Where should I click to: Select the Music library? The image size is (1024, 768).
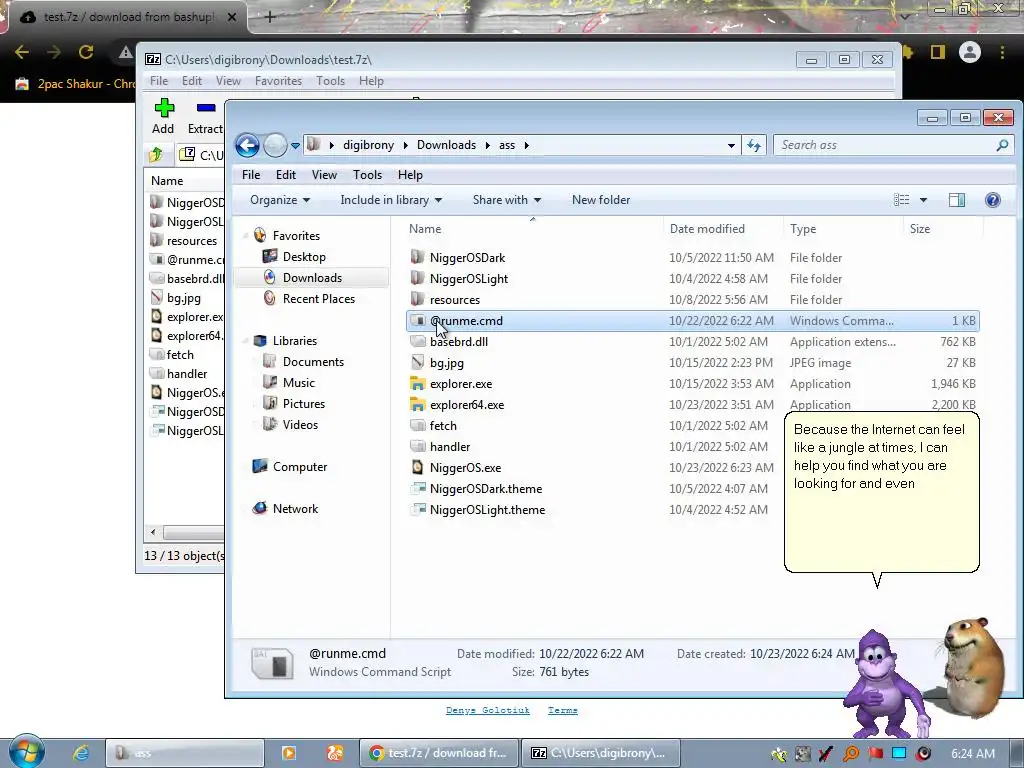coord(298,383)
